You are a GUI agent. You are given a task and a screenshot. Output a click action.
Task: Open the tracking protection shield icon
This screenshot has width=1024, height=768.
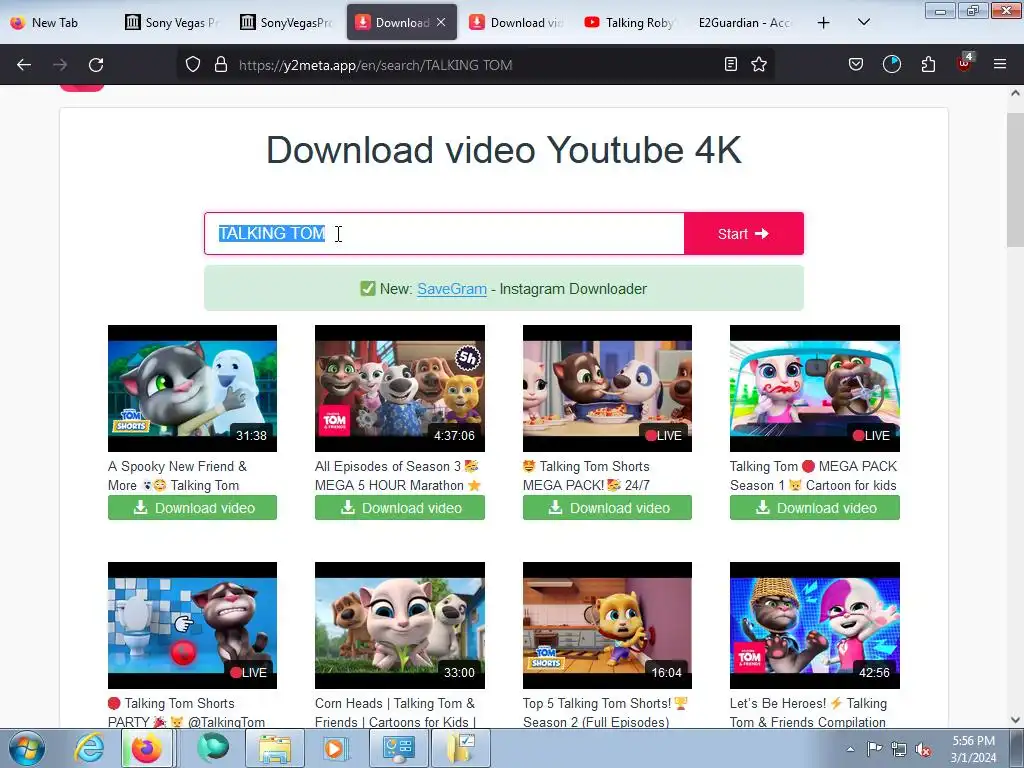[x=193, y=65]
